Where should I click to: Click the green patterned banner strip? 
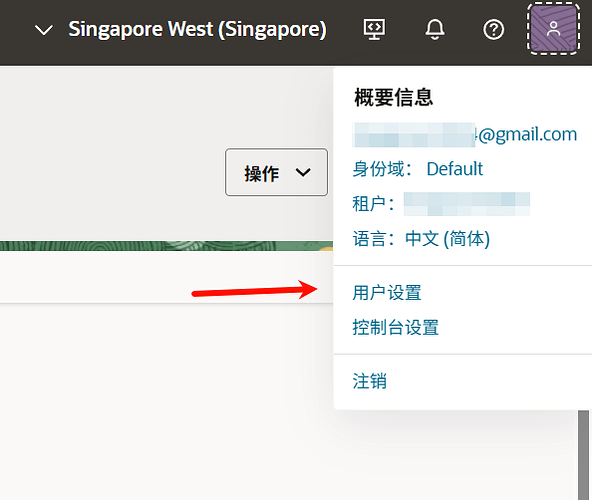166,246
